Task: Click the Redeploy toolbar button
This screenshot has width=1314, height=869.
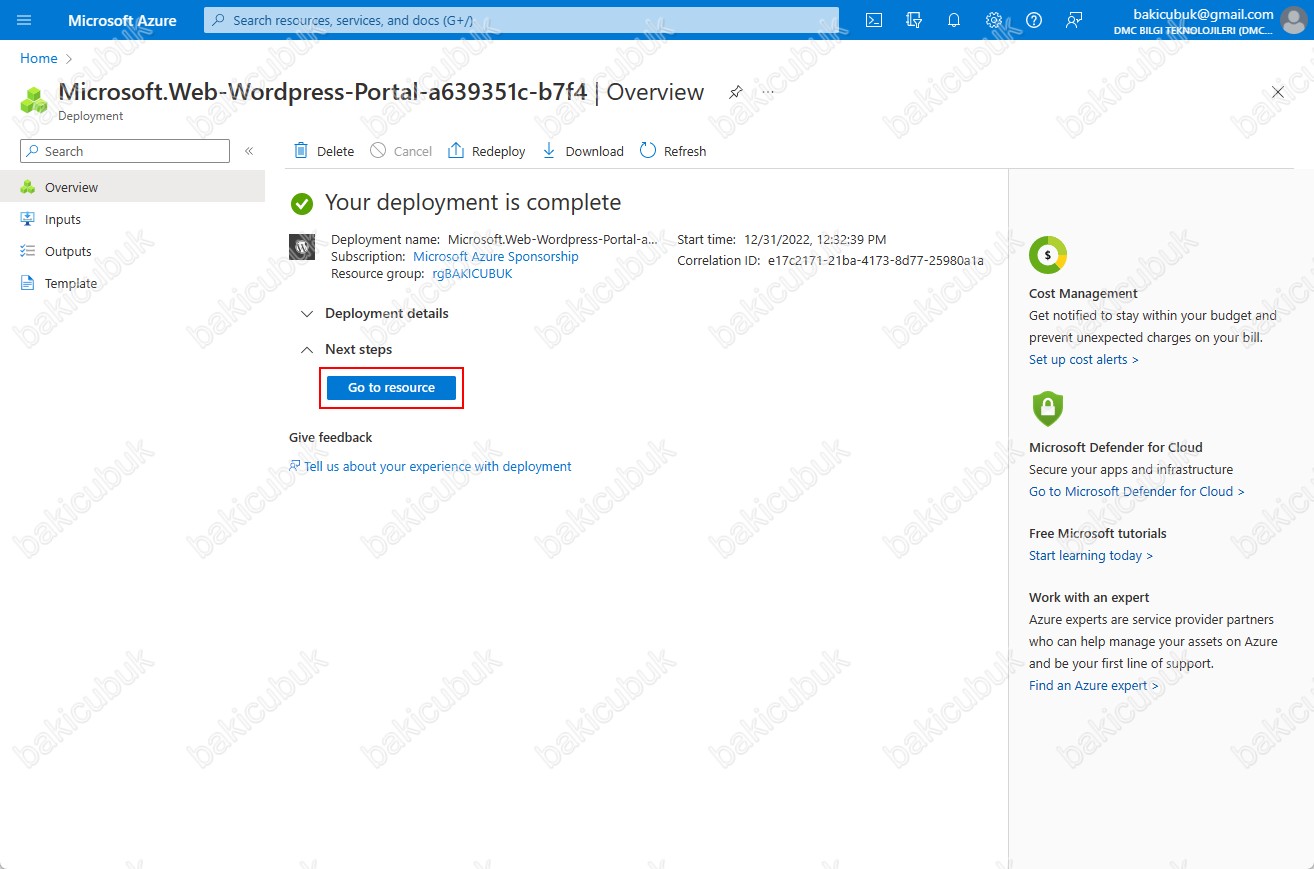Action: [x=487, y=151]
